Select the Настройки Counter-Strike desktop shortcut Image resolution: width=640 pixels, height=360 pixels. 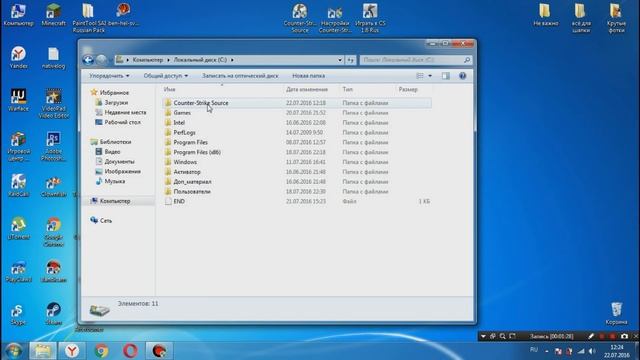[335, 18]
